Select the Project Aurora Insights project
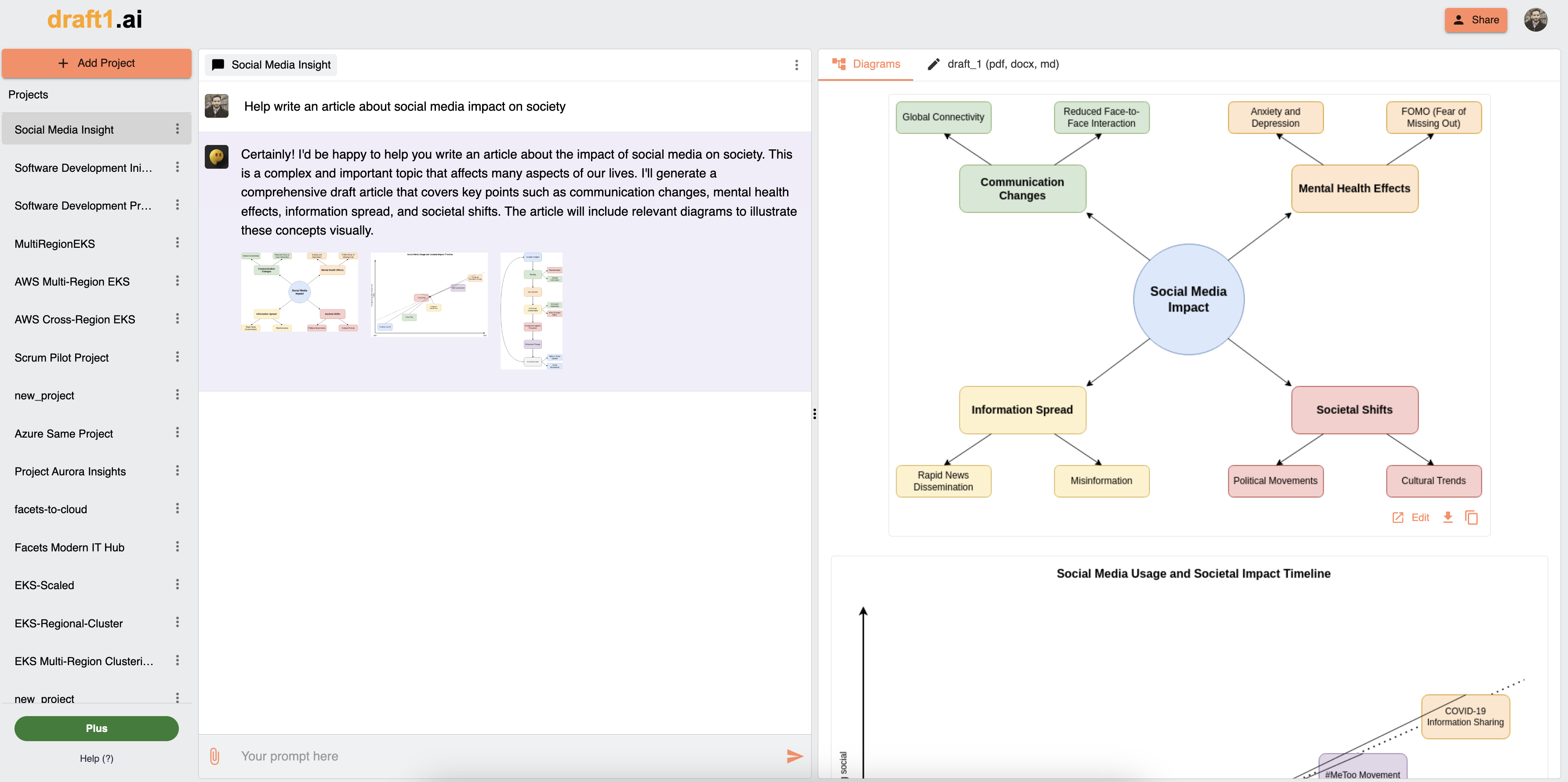The width and height of the screenshot is (1568, 782). (x=70, y=471)
